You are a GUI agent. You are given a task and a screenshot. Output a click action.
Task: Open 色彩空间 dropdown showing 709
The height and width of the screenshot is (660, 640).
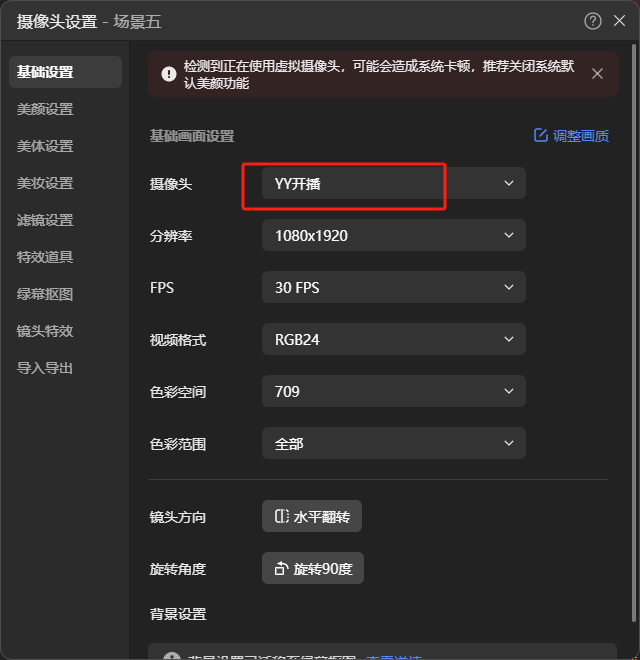(x=394, y=391)
